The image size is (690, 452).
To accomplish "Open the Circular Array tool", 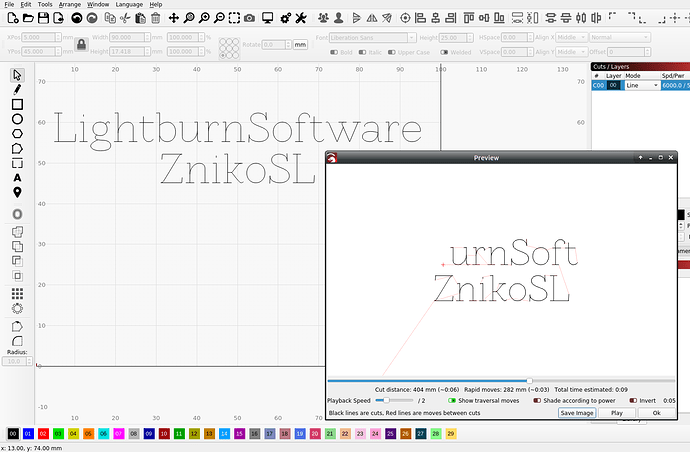I will click(x=17, y=309).
